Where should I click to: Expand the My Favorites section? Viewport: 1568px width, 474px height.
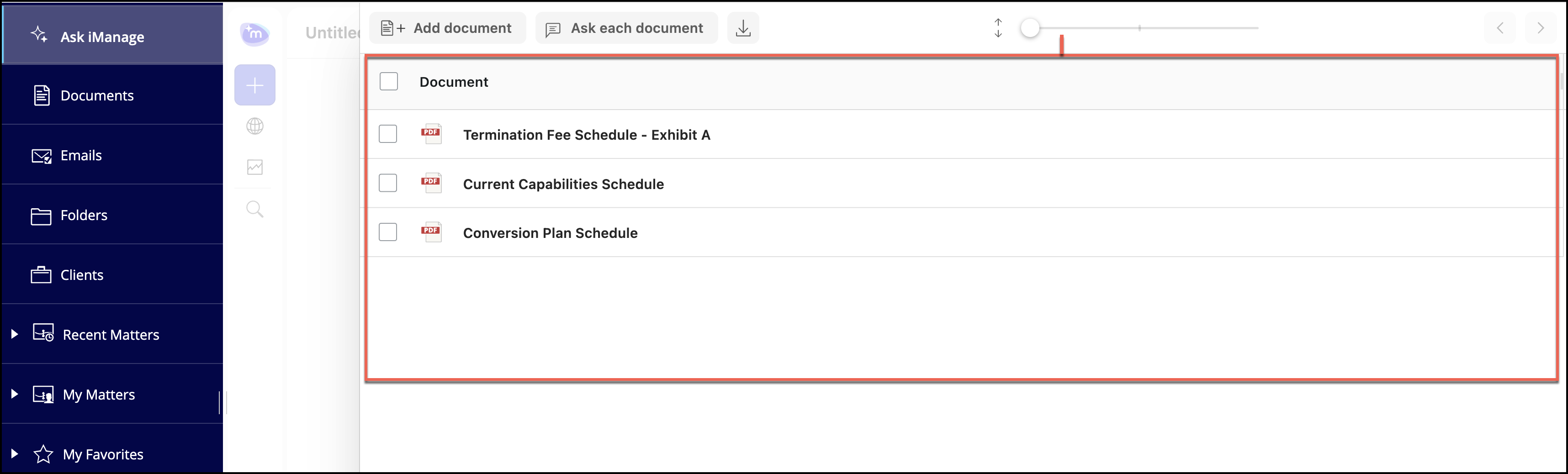pos(15,453)
